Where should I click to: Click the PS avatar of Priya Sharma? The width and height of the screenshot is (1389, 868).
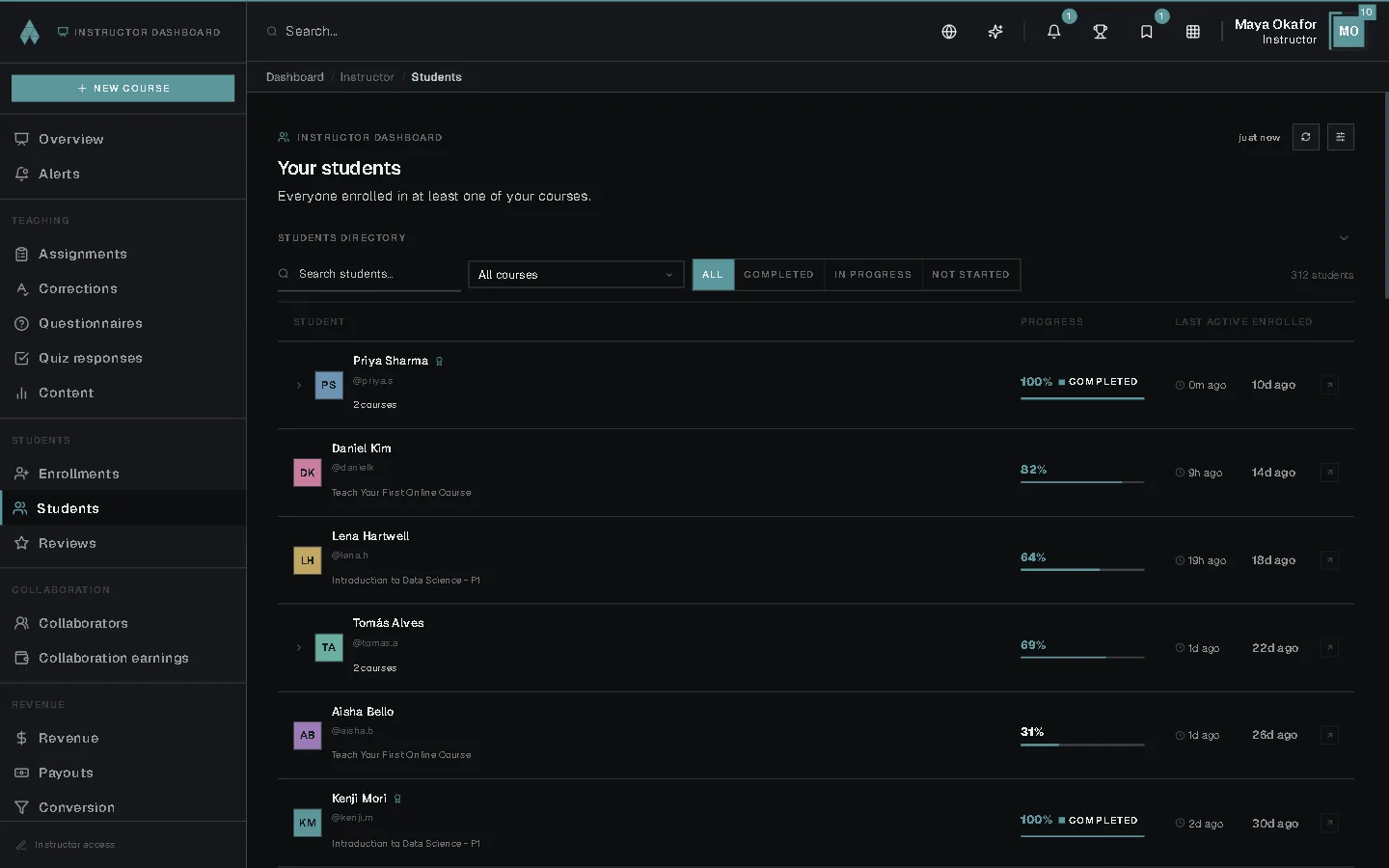pyautogui.click(x=329, y=385)
